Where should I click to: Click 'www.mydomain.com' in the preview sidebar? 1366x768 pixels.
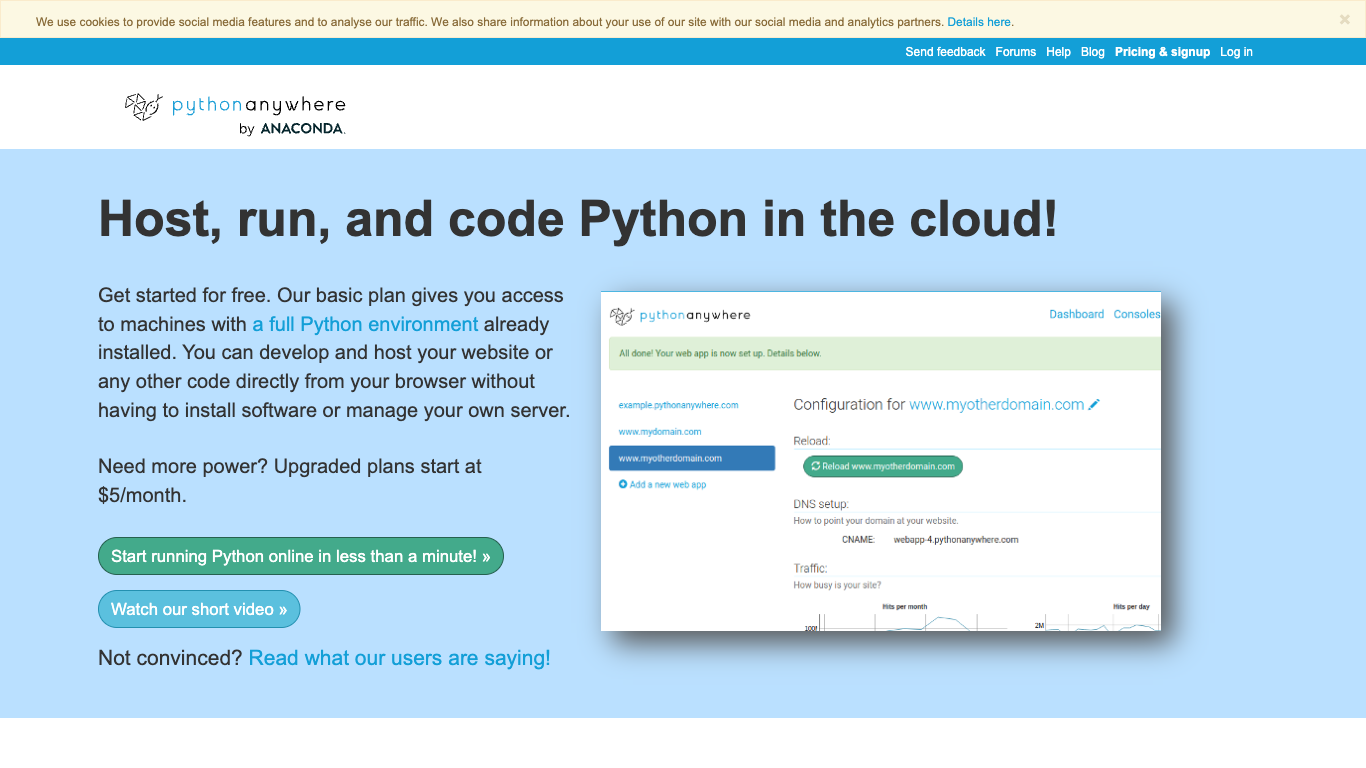pyautogui.click(x=660, y=432)
